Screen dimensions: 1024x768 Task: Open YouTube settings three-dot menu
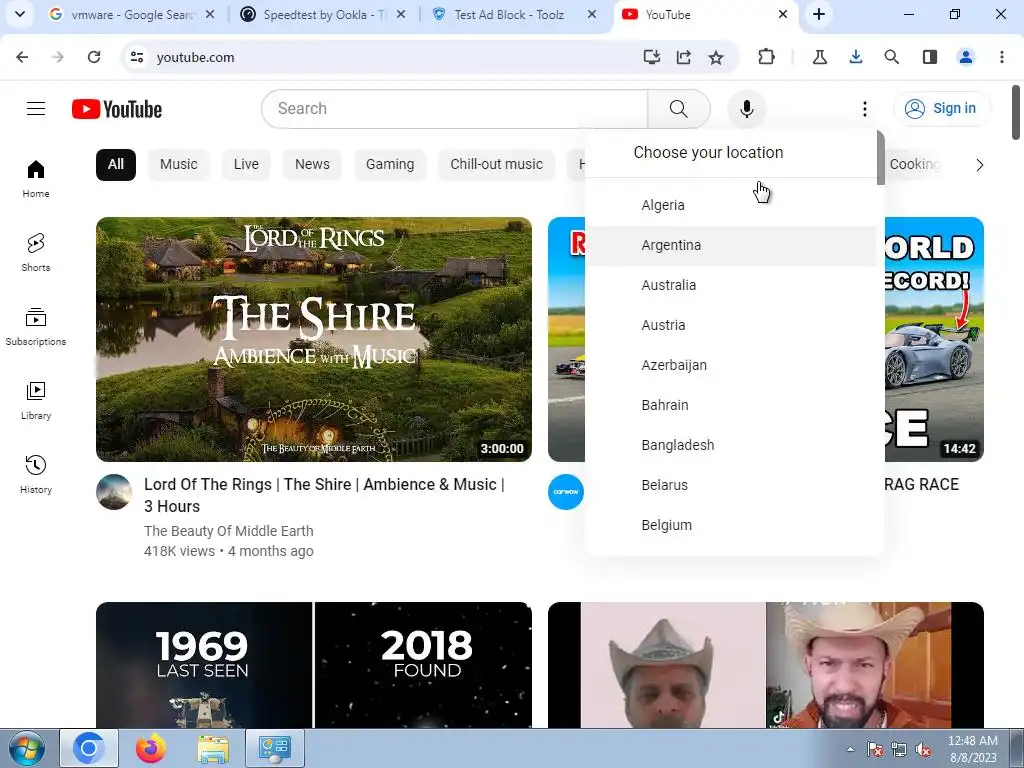tap(865, 108)
